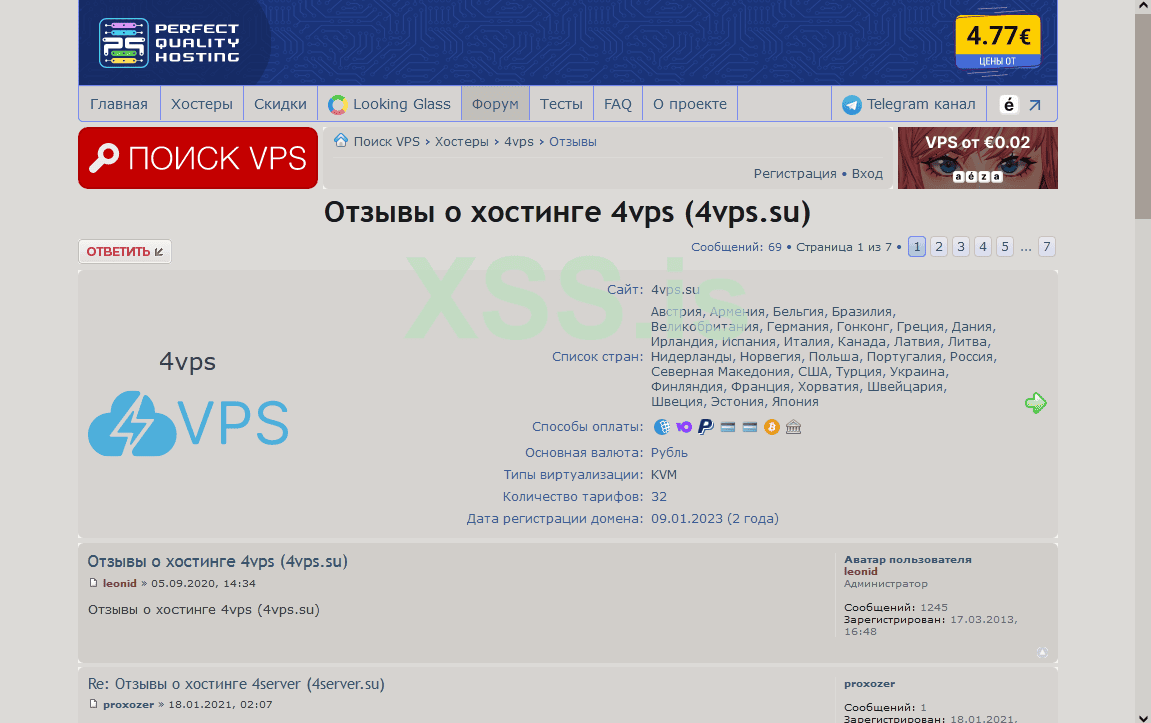Click the post icon next to proxozer

coord(93,704)
